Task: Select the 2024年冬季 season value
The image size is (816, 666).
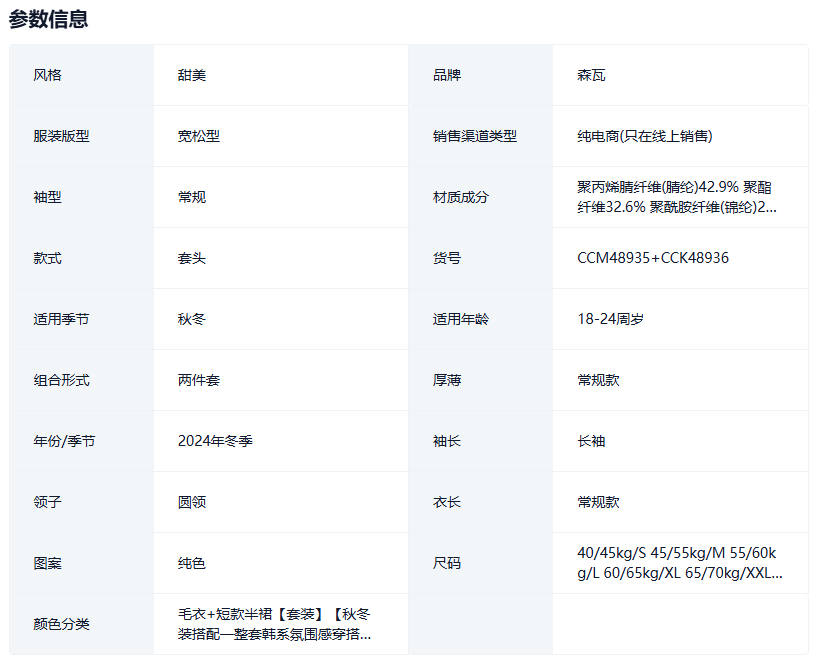Action: pyautogui.click(x=215, y=441)
